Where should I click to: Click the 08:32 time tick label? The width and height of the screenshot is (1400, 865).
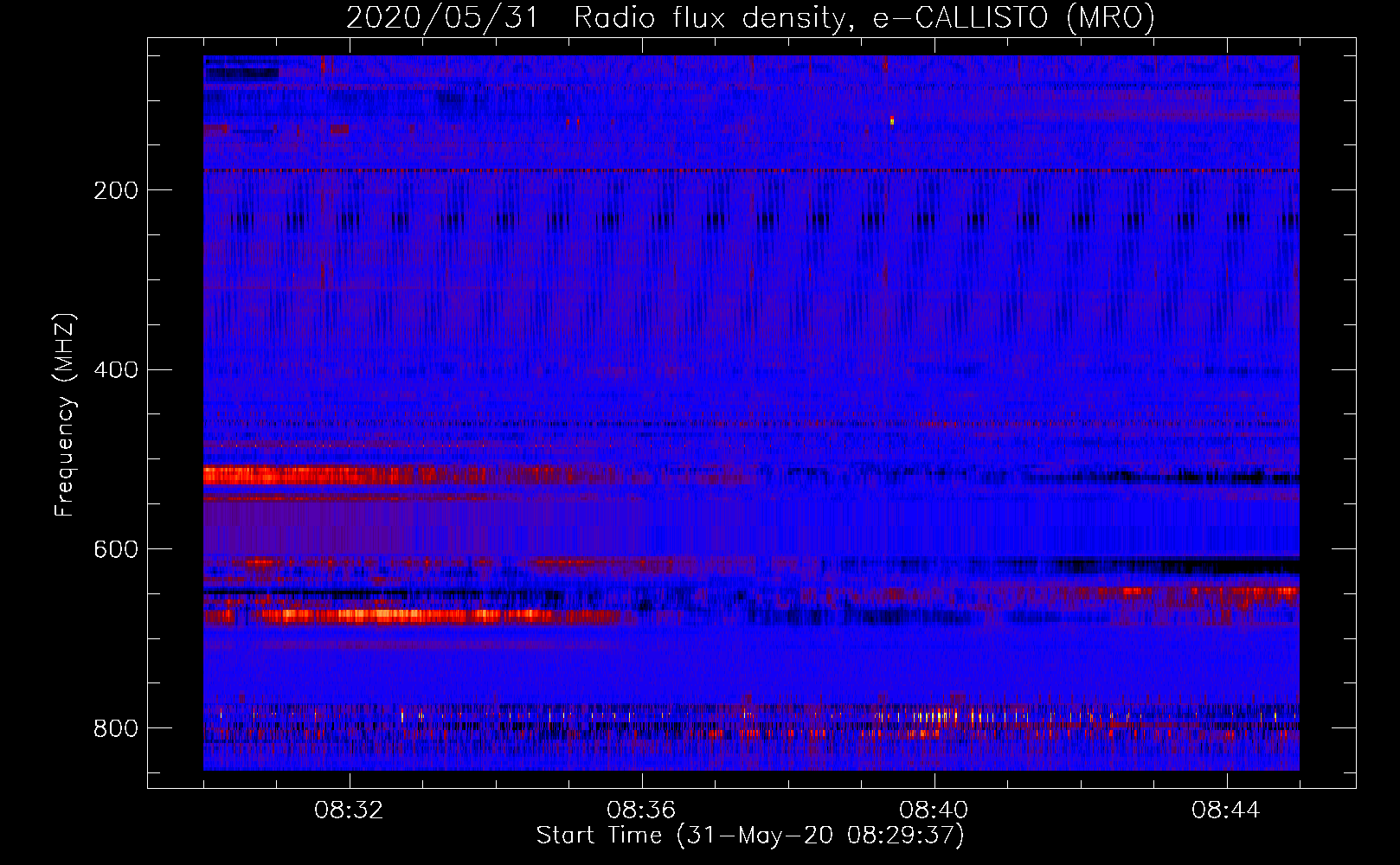(x=350, y=811)
